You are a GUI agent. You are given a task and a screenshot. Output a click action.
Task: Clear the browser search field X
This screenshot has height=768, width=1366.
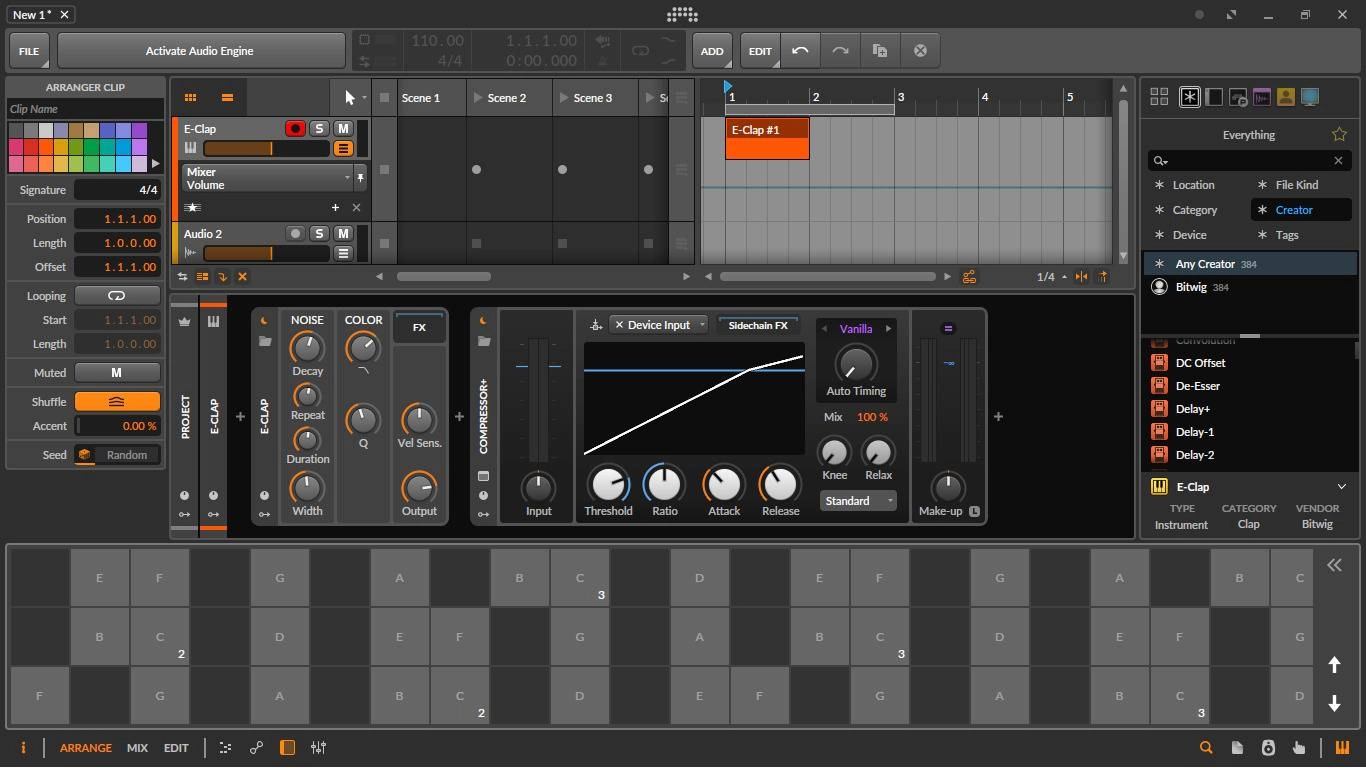(x=1338, y=160)
